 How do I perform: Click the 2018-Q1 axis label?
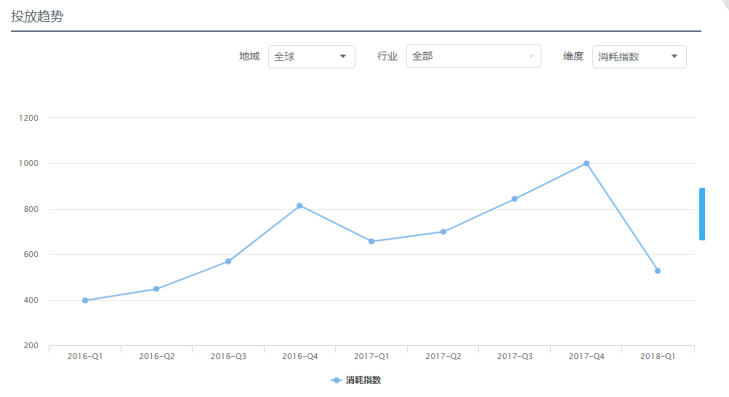(x=658, y=357)
